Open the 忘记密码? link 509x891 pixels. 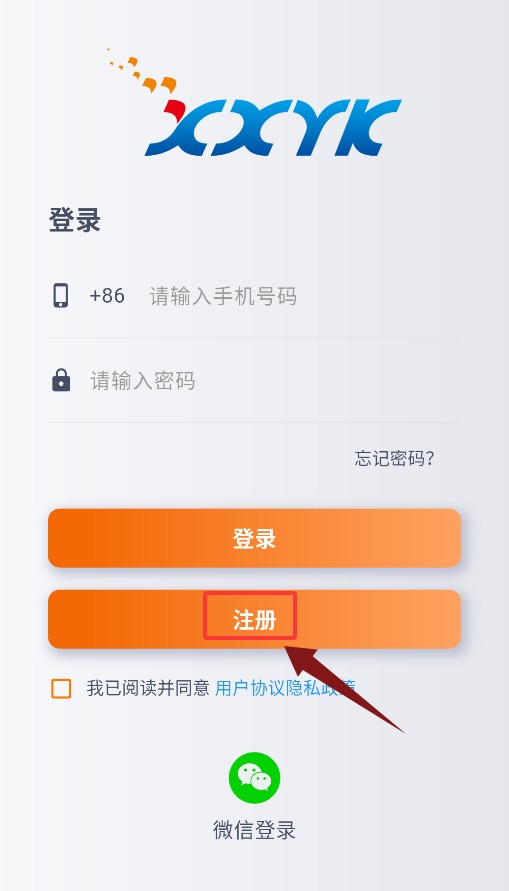click(x=395, y=458)
